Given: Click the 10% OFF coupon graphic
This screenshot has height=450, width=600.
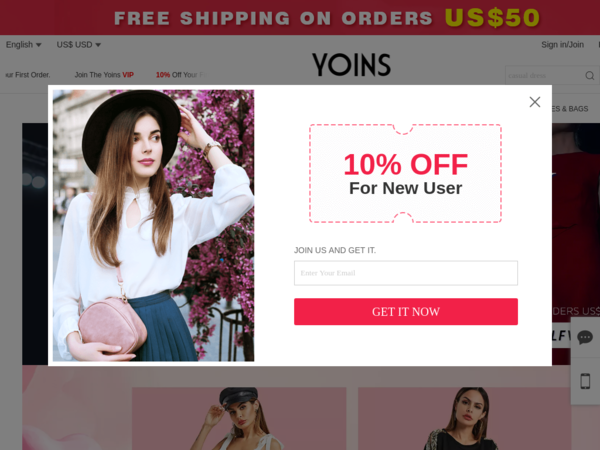Looking at the screenshot, I should tap(405, 173).
